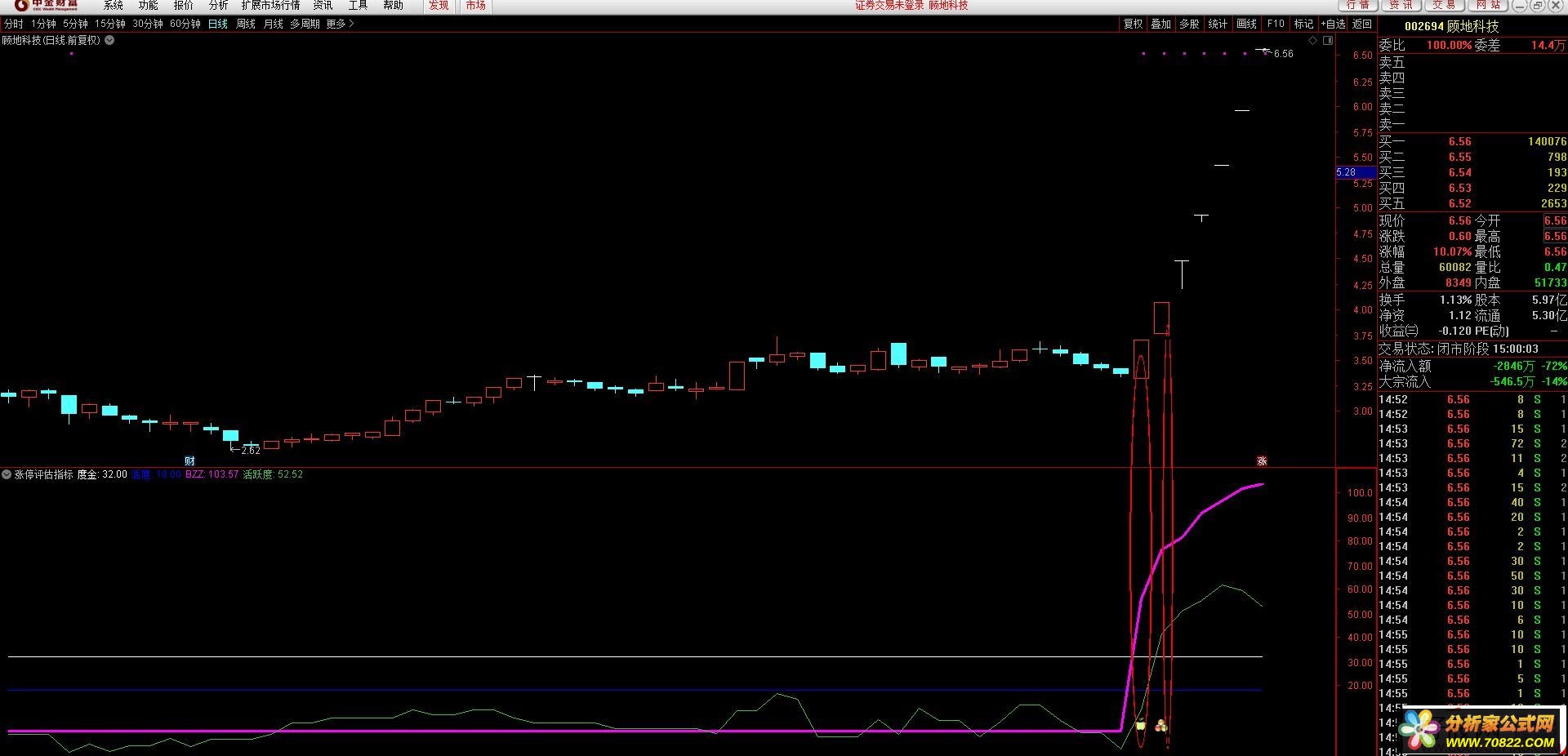This screenshot has width=1568, height=756.
Task: Open the 资讯 menu in the menu bar
Action: pos(323,6)
